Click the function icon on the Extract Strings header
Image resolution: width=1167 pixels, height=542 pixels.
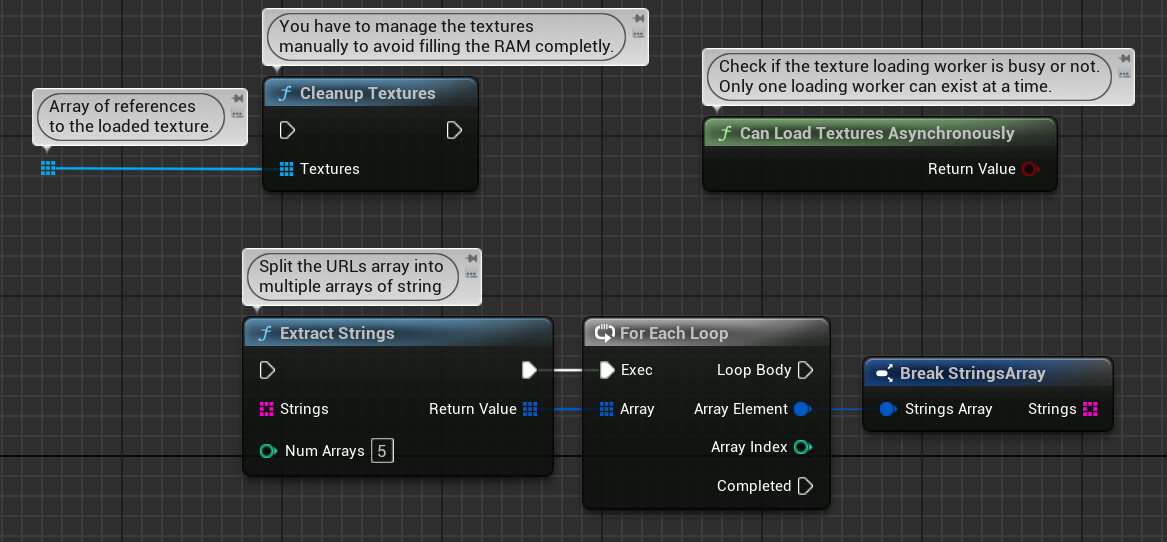pos(265,334)
